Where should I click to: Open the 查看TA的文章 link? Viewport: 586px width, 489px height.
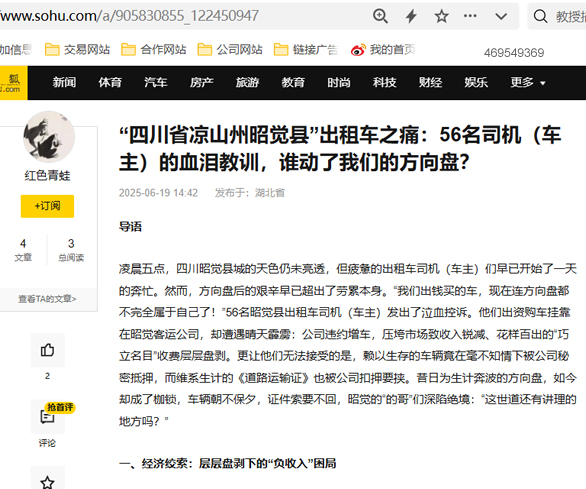(x=47, y=299)
